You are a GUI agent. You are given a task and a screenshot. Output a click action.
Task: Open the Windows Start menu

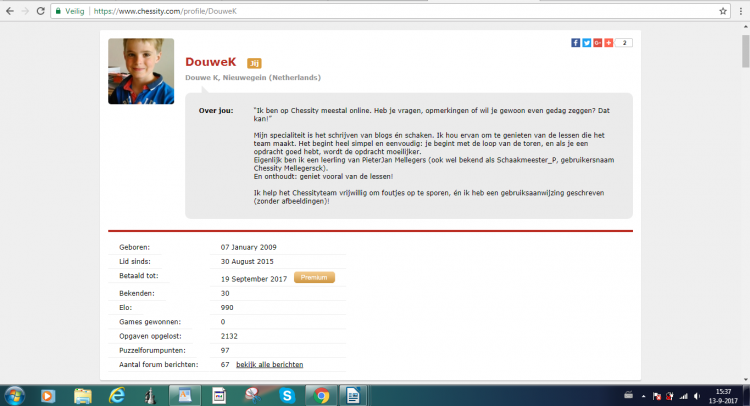click(15, 396)
